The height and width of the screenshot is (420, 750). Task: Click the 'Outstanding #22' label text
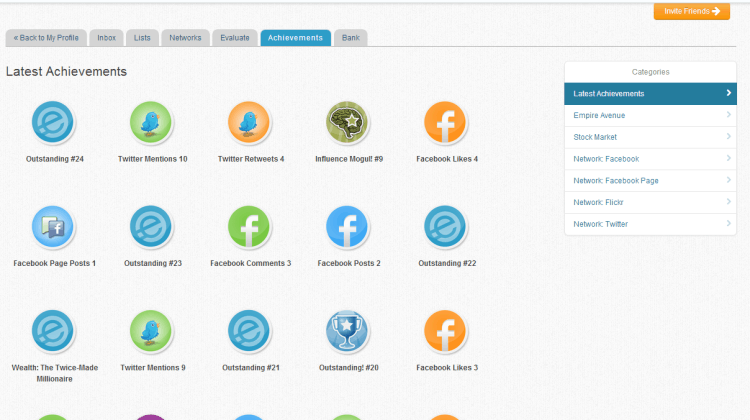coord(447,263)
